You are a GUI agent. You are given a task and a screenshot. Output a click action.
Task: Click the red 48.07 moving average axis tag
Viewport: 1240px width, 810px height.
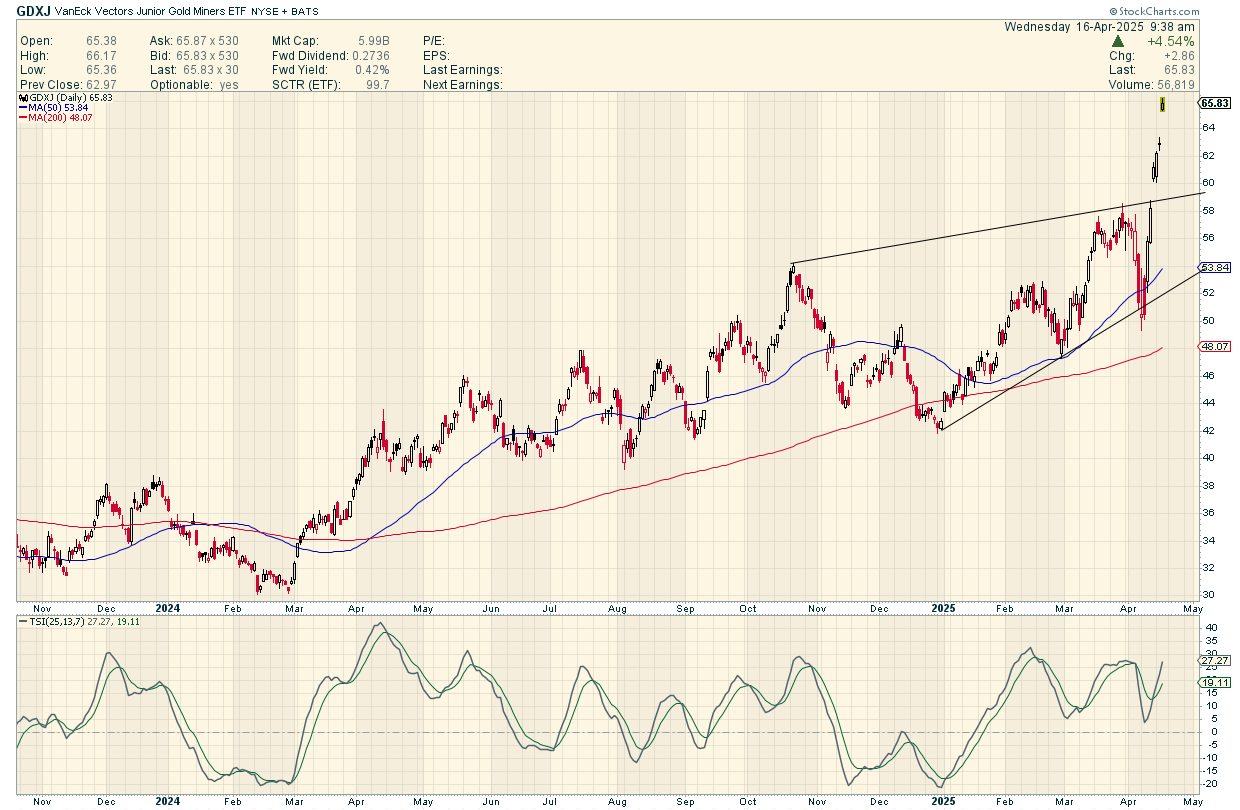pyautogui.click(x=1213, y=347)
